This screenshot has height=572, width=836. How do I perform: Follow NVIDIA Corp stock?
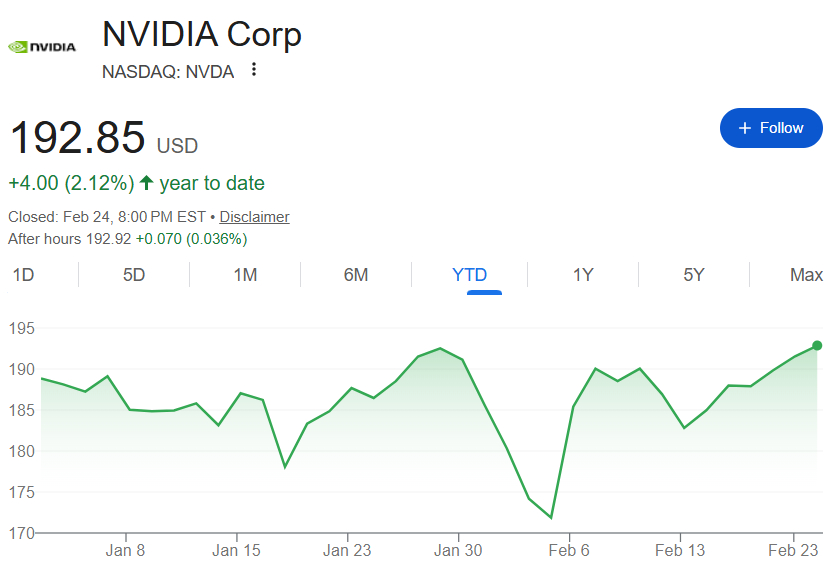pyautogui.click(x=771, y=128)
